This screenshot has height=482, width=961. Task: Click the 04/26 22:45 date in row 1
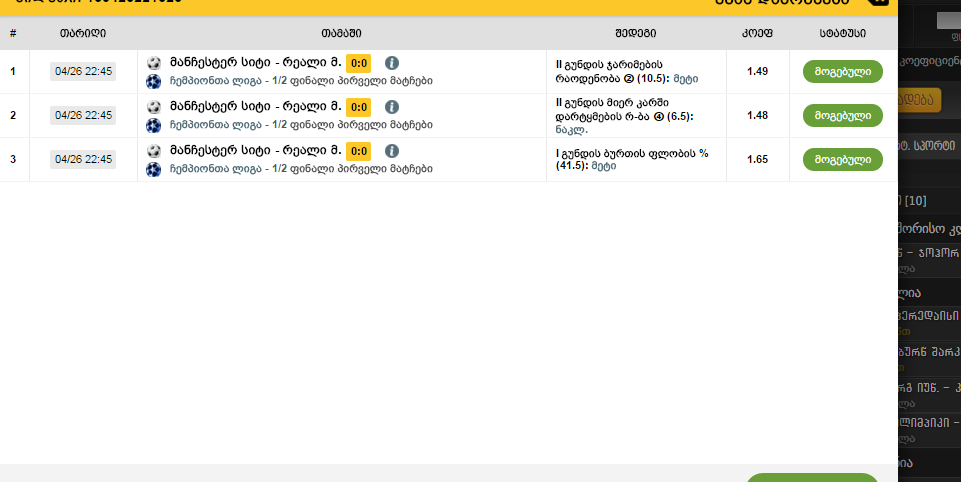[x=83, y=72]
